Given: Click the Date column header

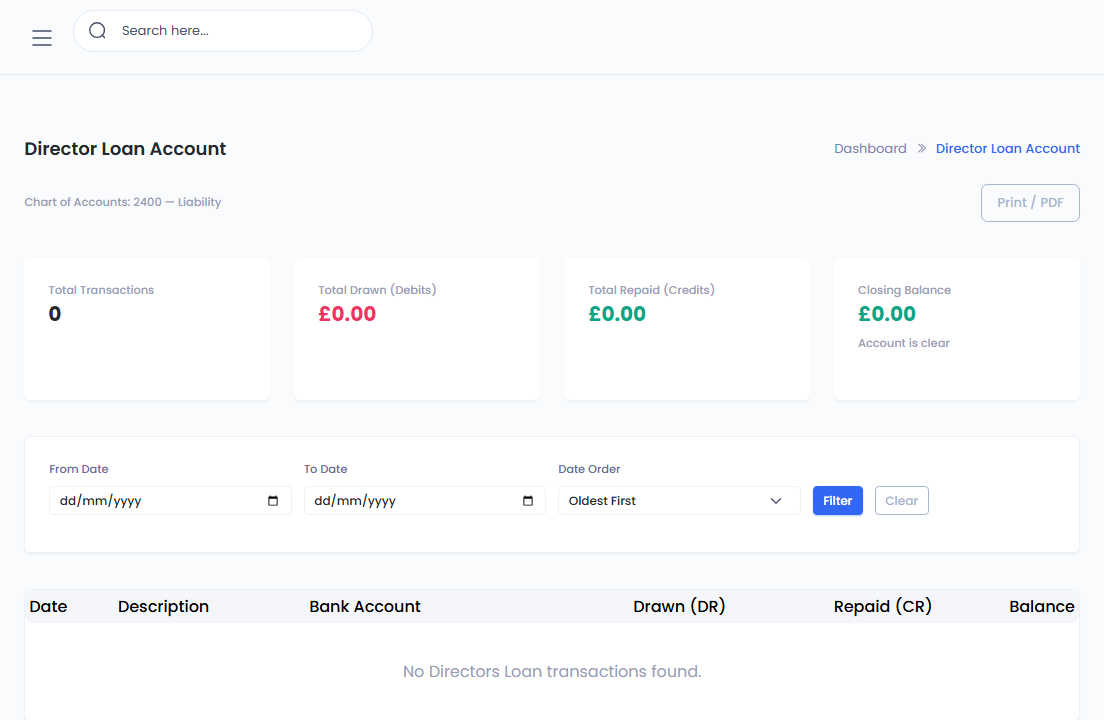Looking at the screenshot, I should 48,607.
